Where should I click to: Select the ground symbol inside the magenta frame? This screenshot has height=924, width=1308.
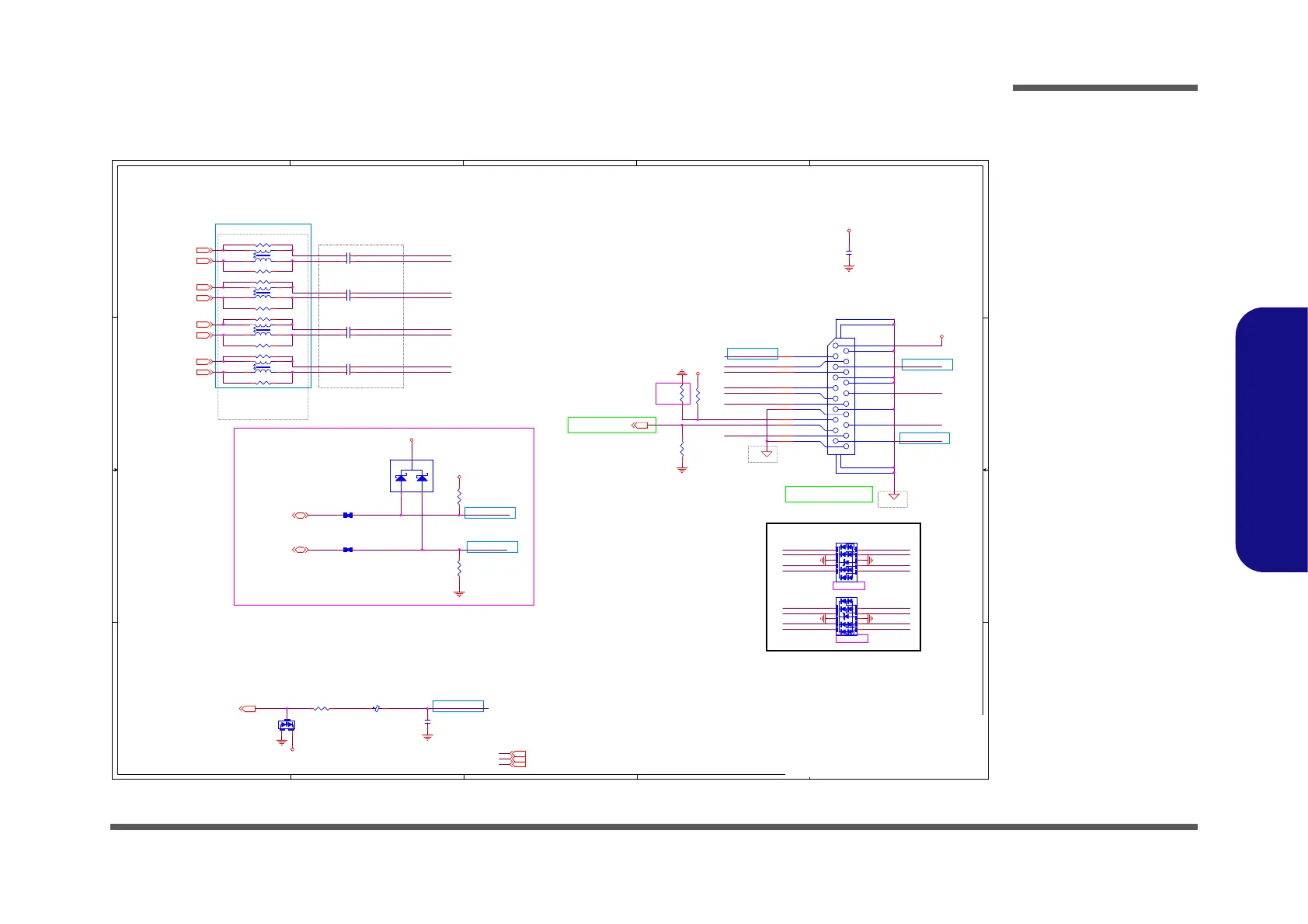[x=460, y=594]
